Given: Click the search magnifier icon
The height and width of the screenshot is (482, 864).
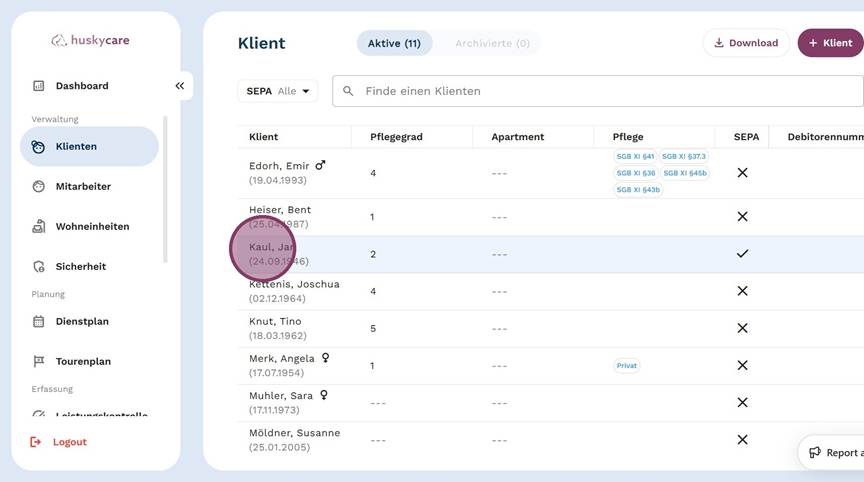Looking at the screenshot, I should (348, 91).
